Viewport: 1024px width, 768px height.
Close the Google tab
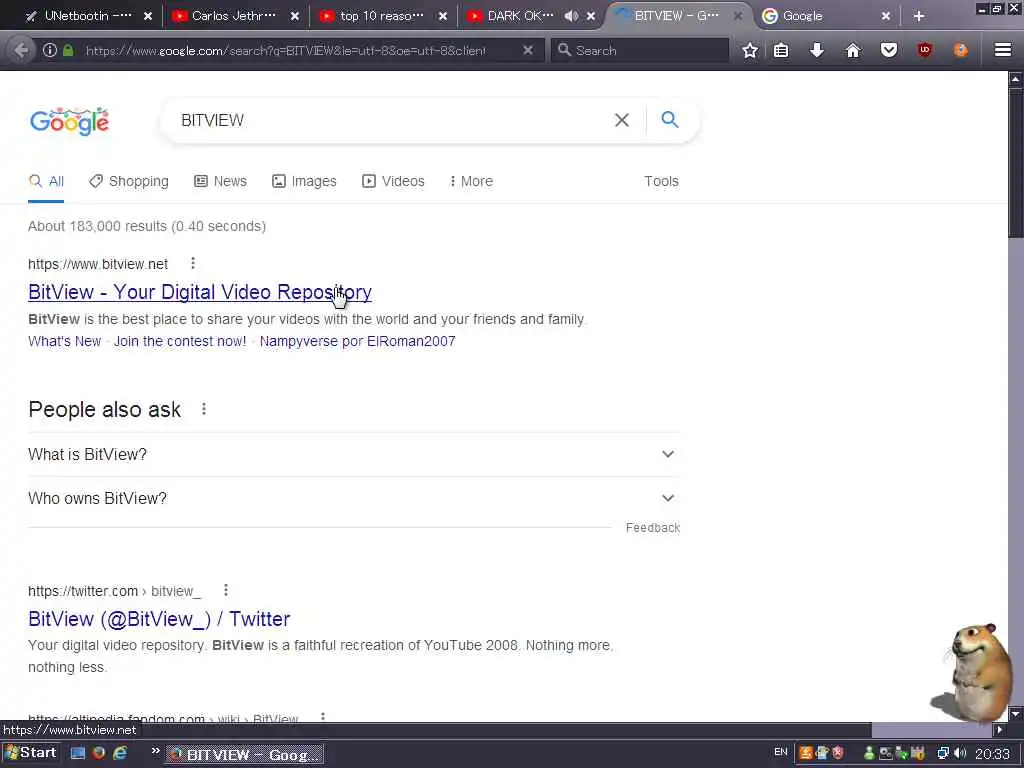(x=886, y=16)
